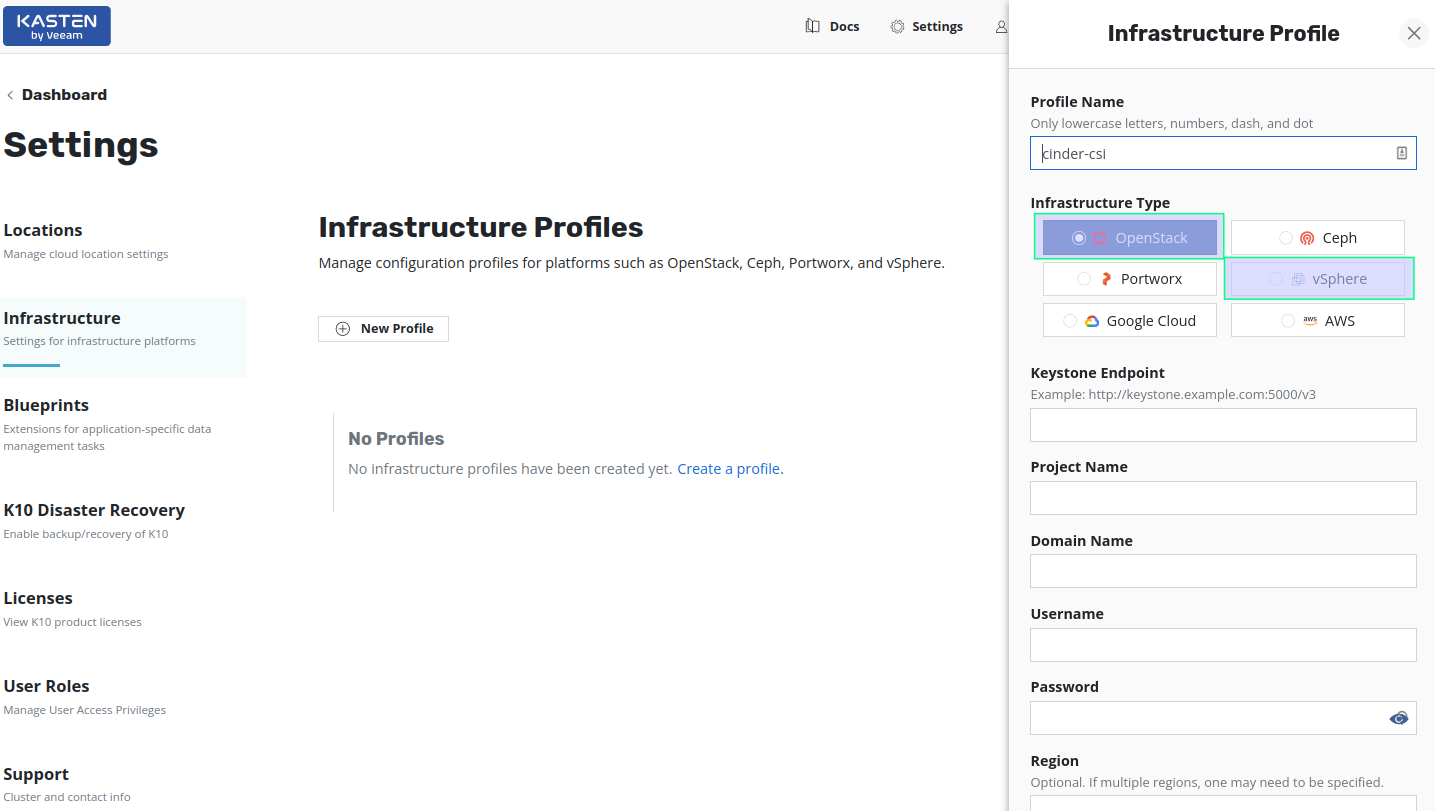Select the Google Cloud radio button
Viewport: 1435px width, 811px height.
pyautogui.click(x=1070, y=321)
